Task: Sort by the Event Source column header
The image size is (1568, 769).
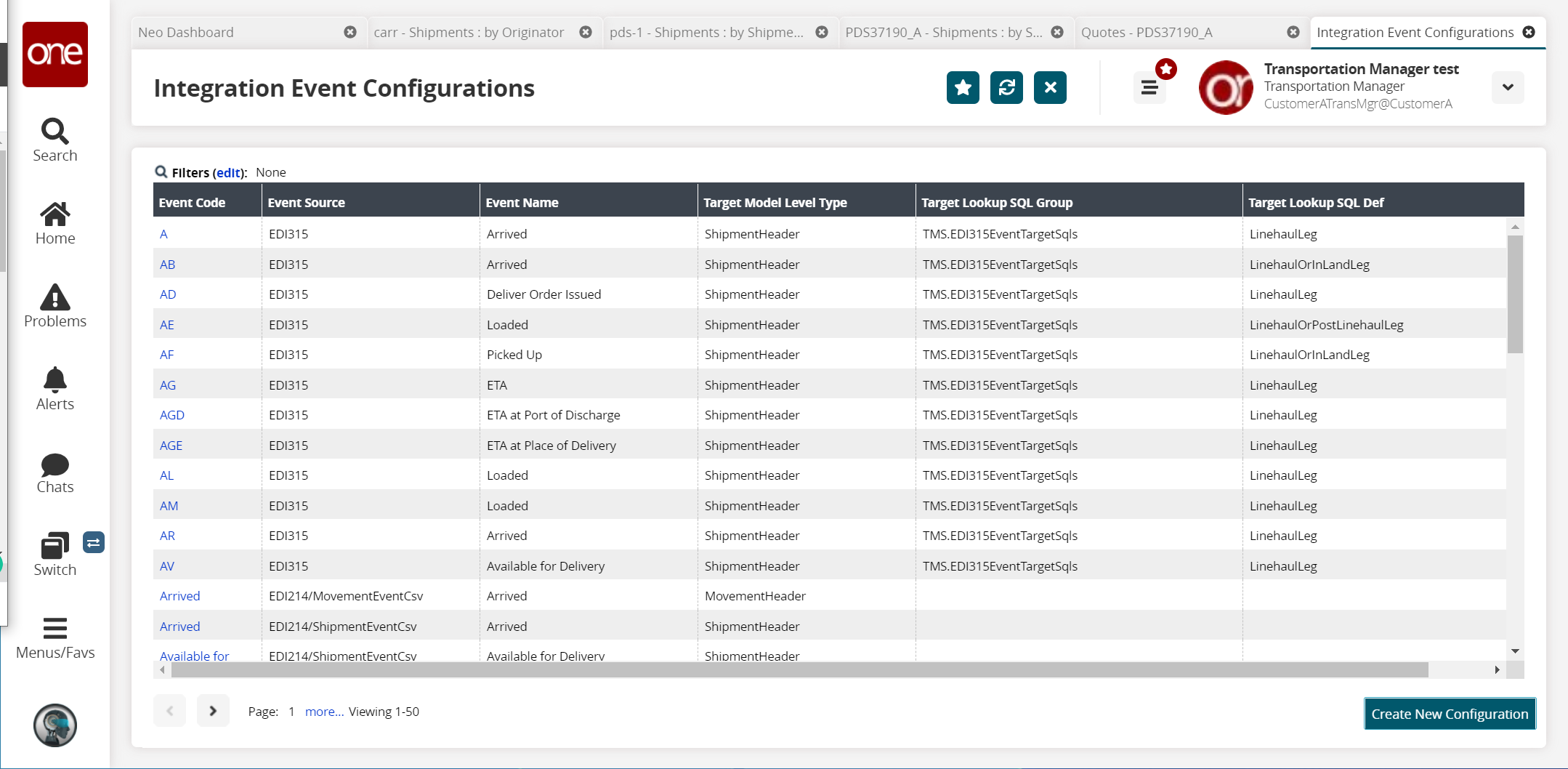Action: (x=307, y=203)
